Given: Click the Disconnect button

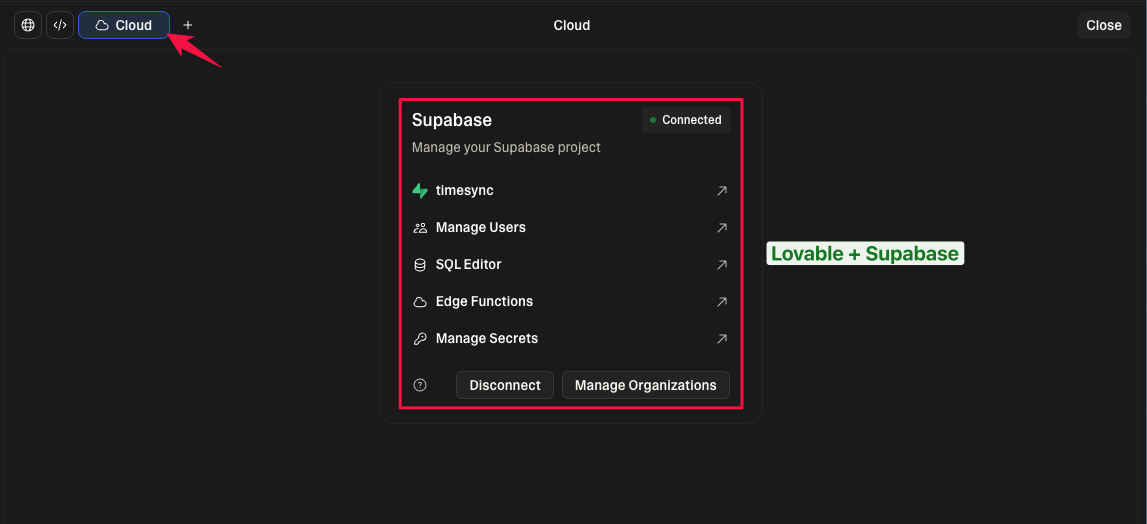Looking at the screenshot, I should click(x=505, y=385).
